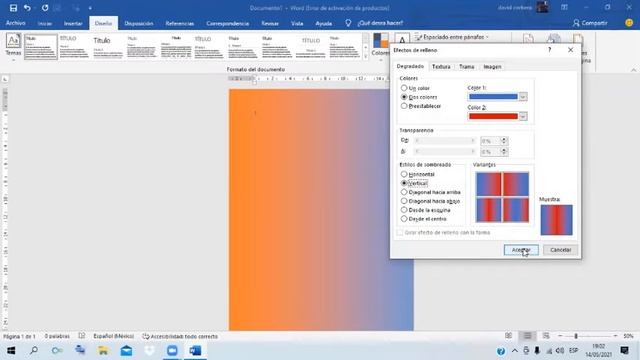
Task: Click the volume tray icon
Action: [x=560, y=351]
